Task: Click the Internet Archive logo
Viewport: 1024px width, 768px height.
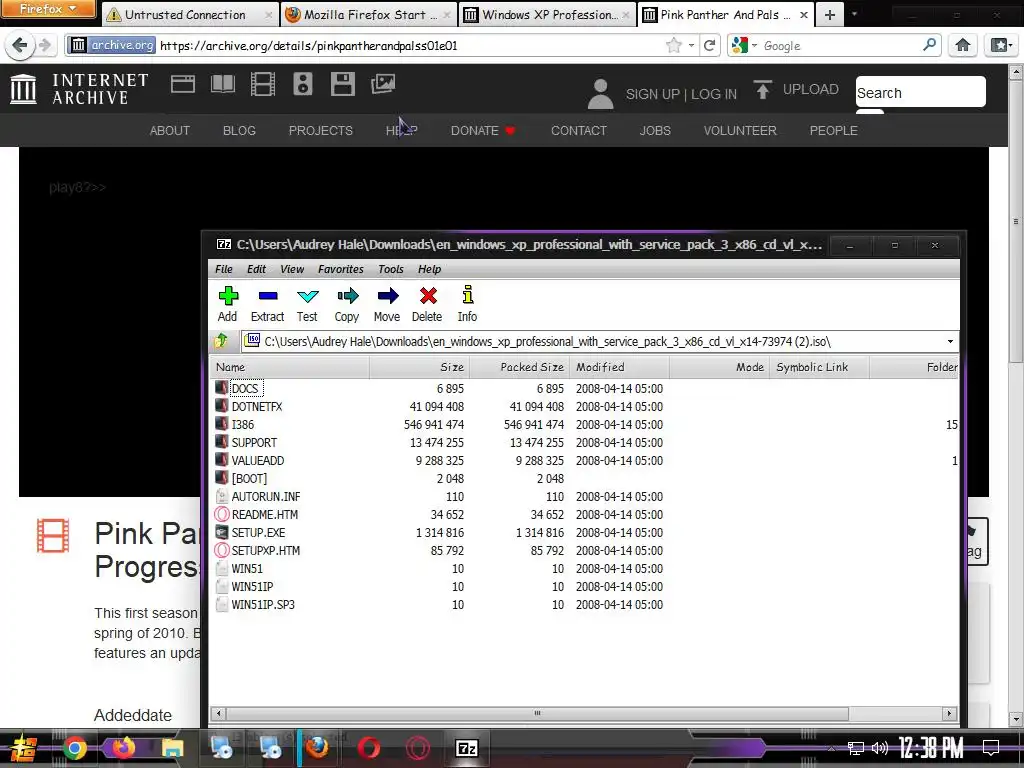Action: click(x=80, y=89)
